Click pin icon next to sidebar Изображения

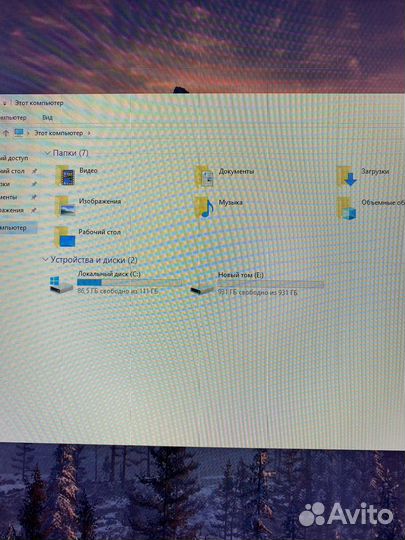click(x=34, y=210)
